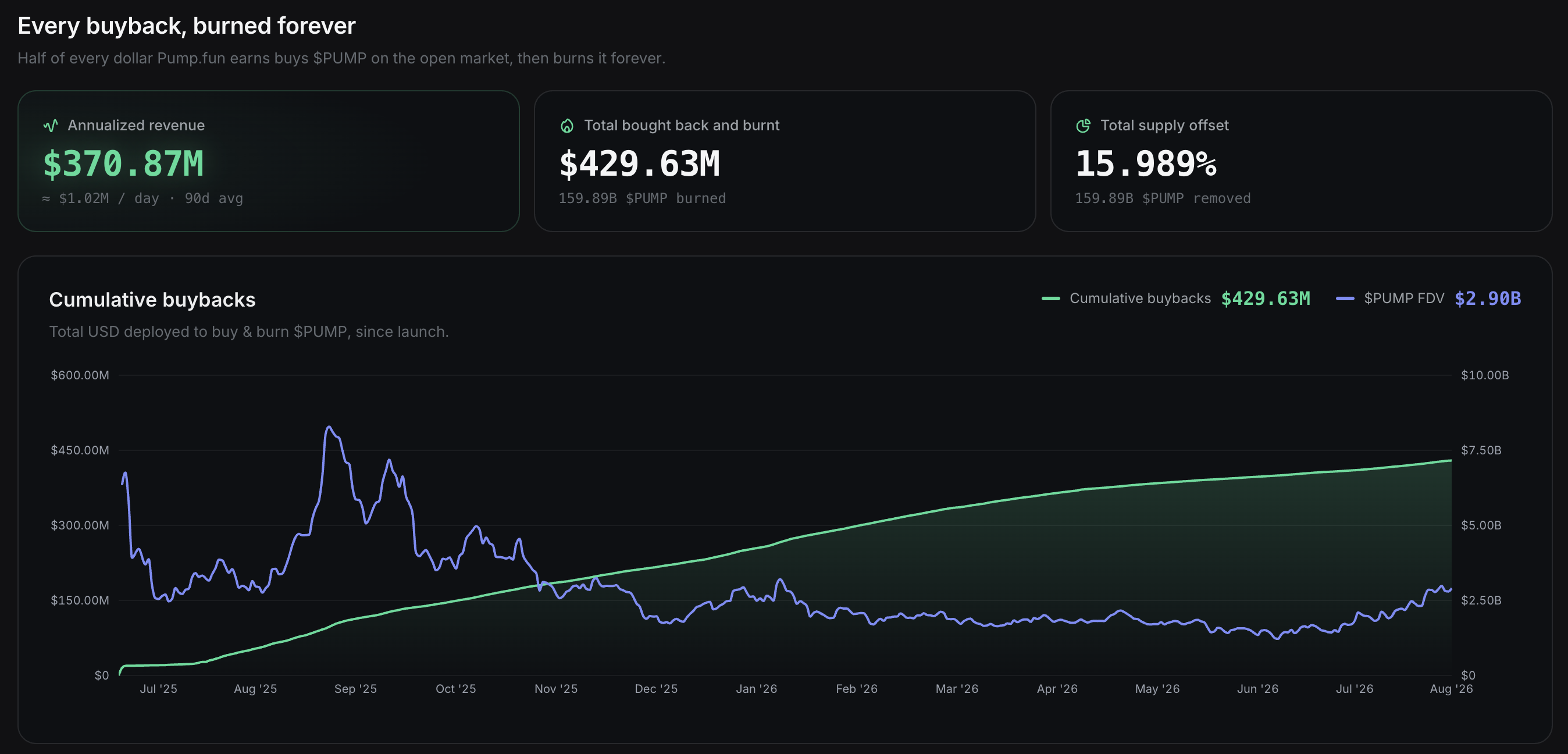The image size is (1568, 754).
Task: Click the Nov '25 x-axis label
Action: 556,689
